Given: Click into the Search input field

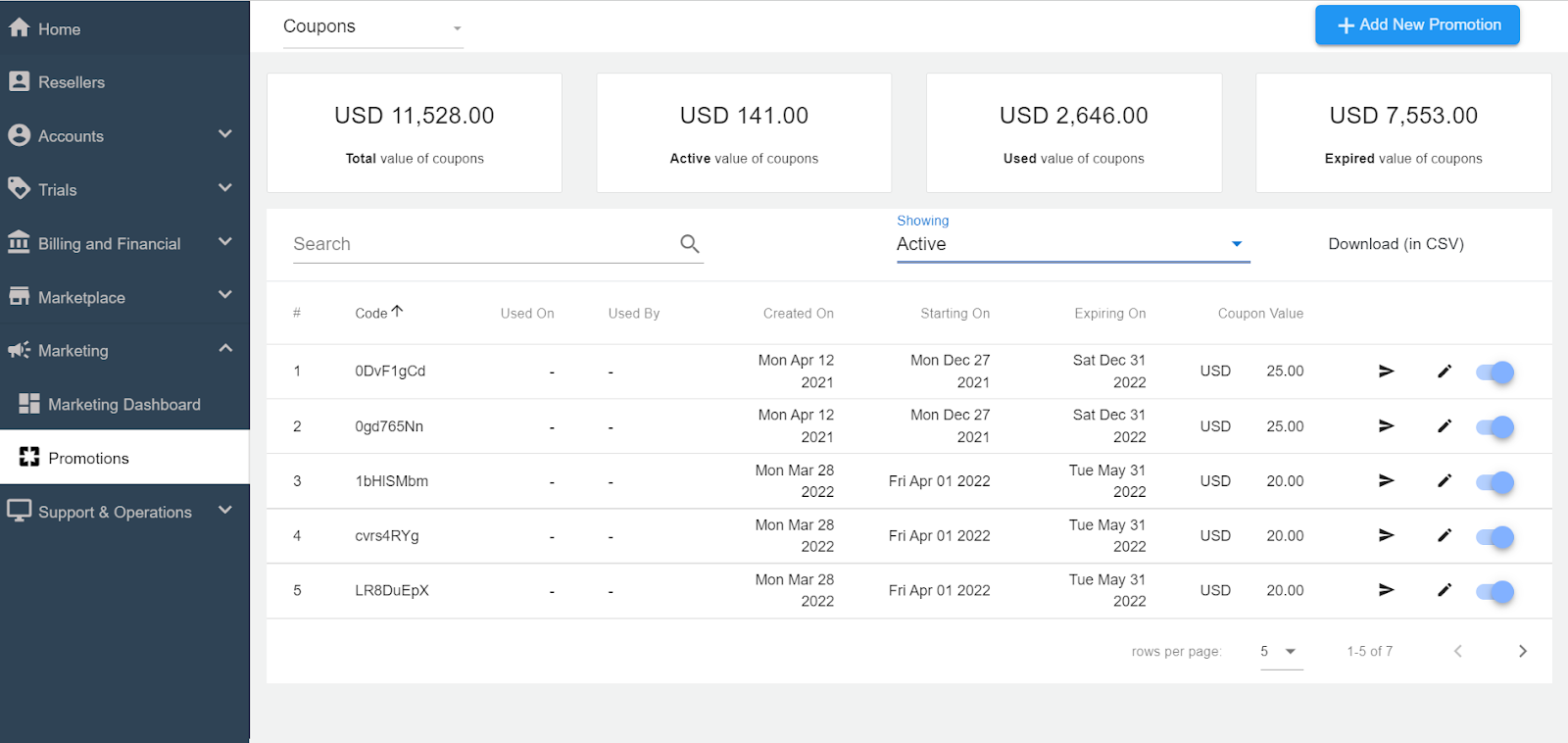Looking at the screenshot, I should pyautogui.click(x=480, y=244).
